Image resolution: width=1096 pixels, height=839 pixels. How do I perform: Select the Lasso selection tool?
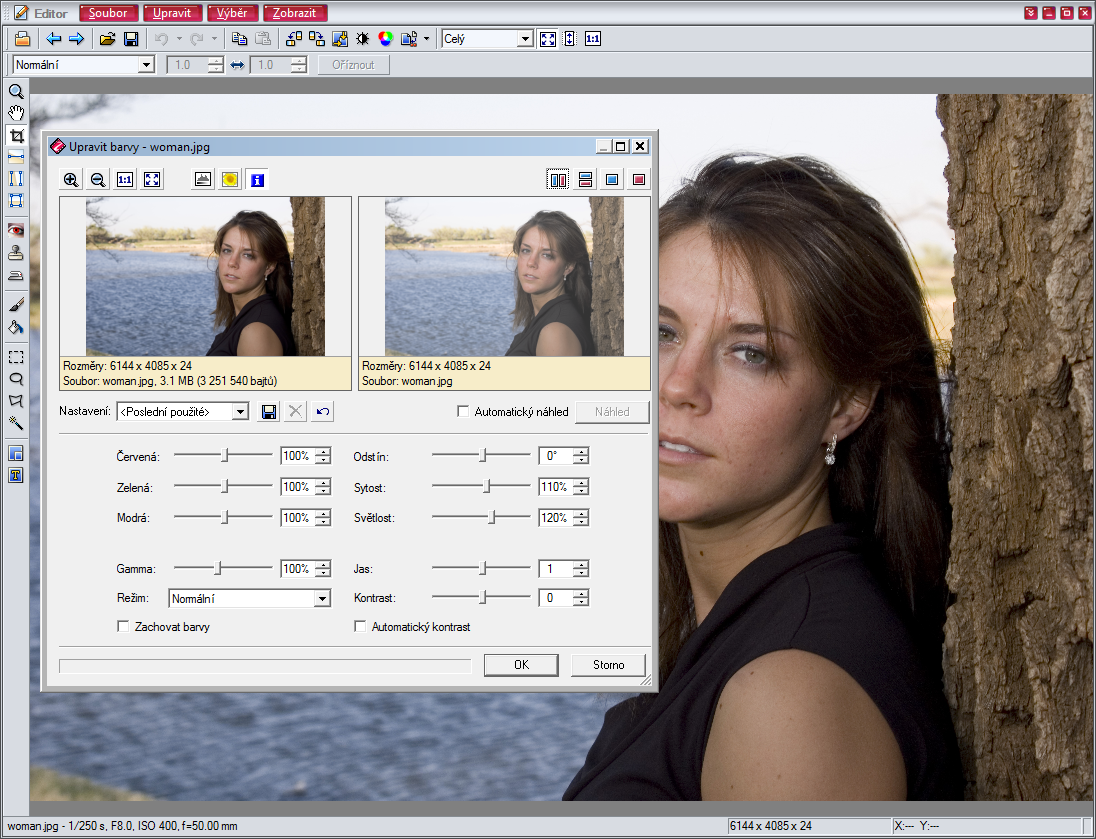click(x=15, y=379)
